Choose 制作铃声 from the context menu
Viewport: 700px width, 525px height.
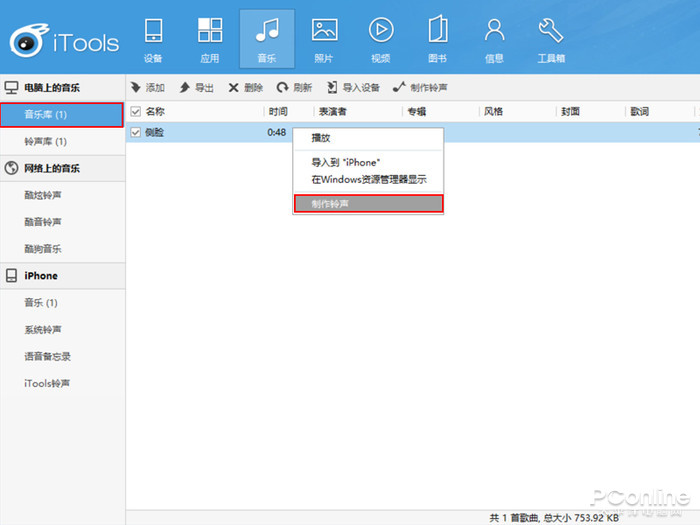[368, 204]
